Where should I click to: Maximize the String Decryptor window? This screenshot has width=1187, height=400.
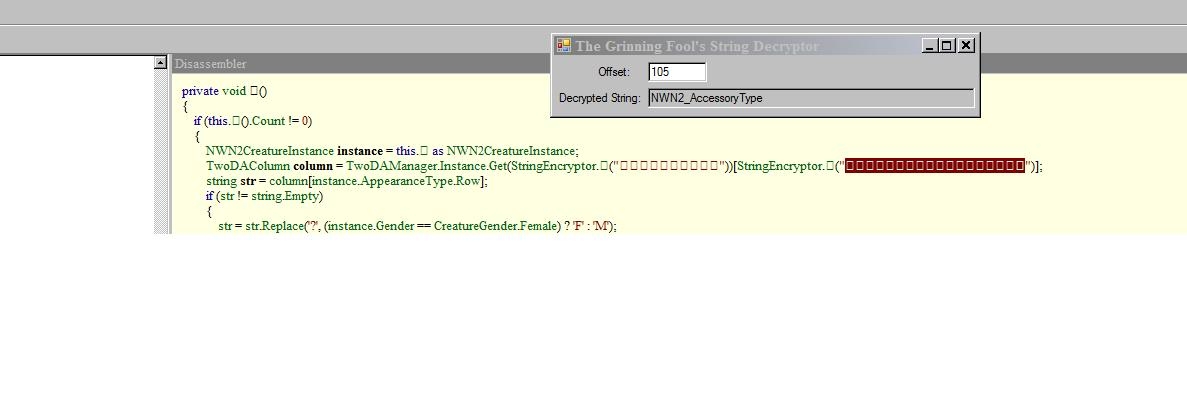[x=948, y=46]
